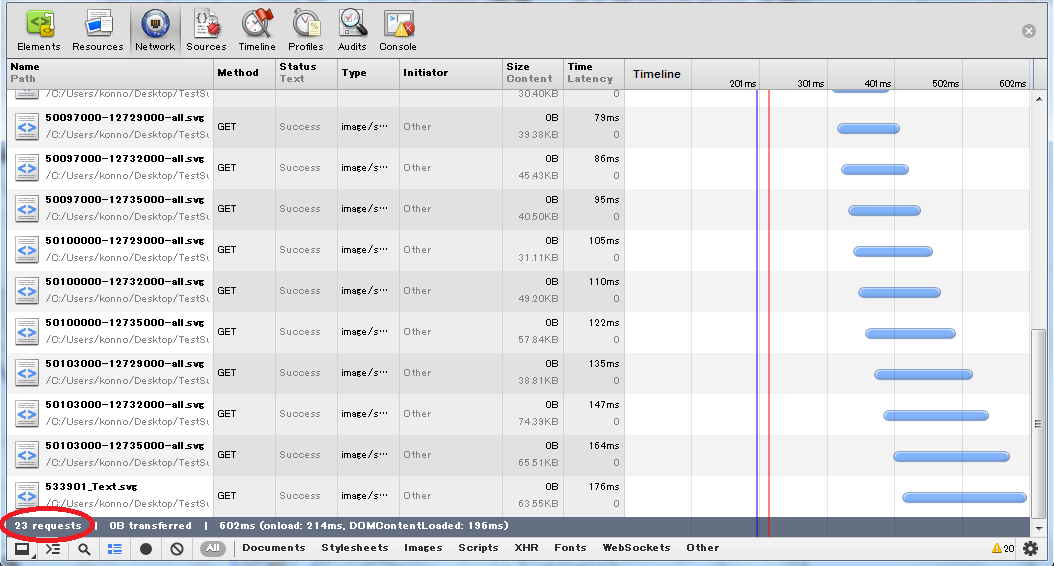Switch to the Sources panel

(x=206, y=30)
